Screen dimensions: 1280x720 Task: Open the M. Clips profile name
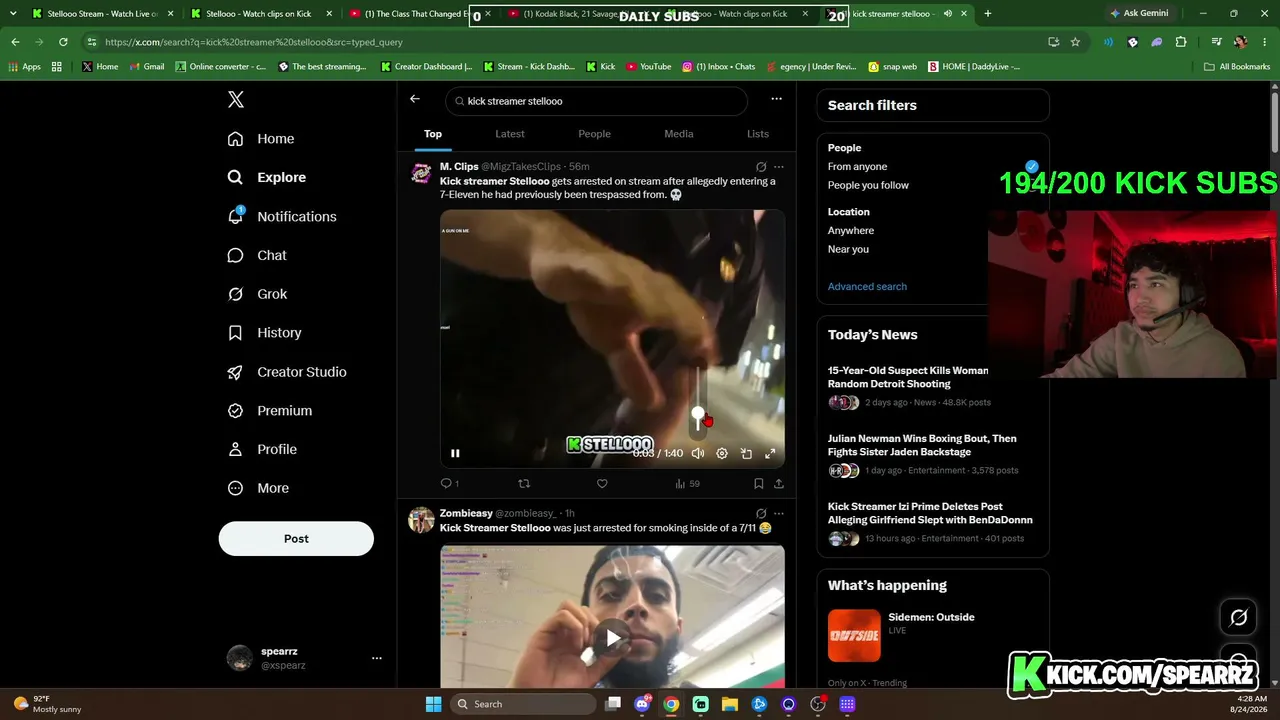[x=459, y=167]
